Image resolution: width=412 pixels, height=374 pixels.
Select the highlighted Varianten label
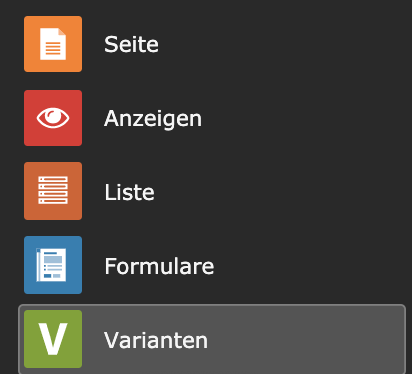[156, 340]
